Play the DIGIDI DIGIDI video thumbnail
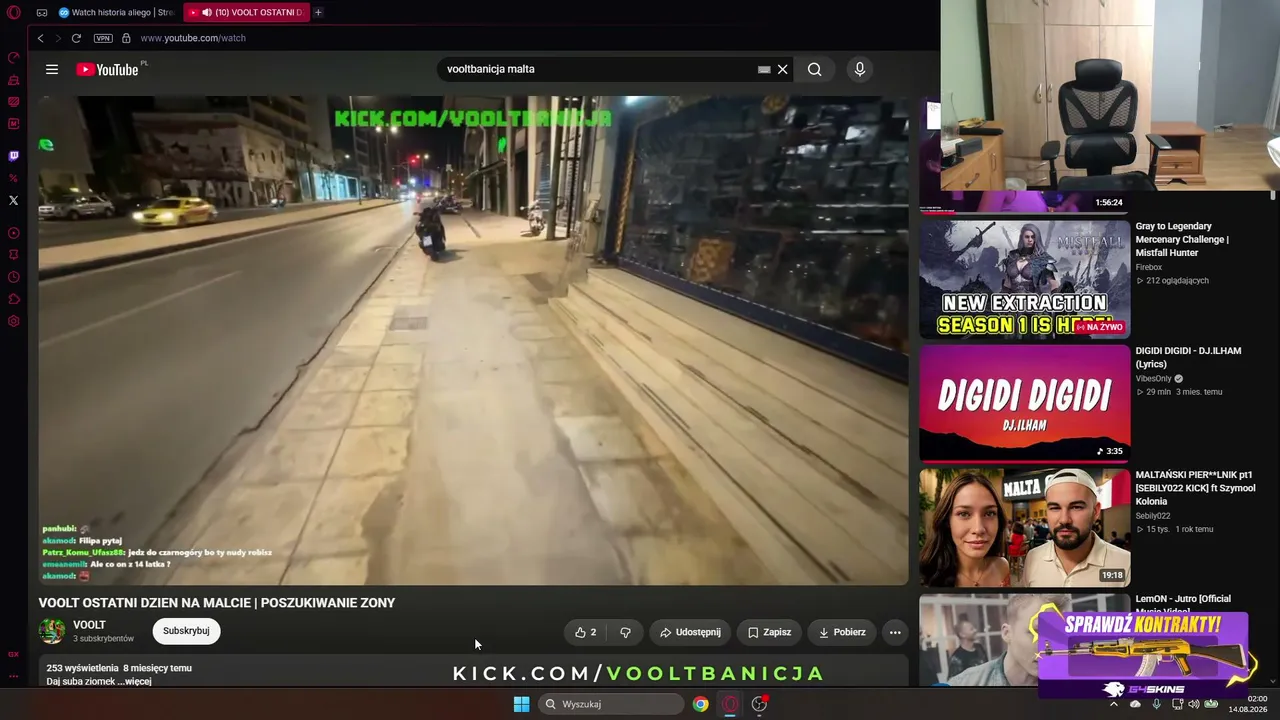This screenshot has width=1280, height=720. pos(1025,403)
